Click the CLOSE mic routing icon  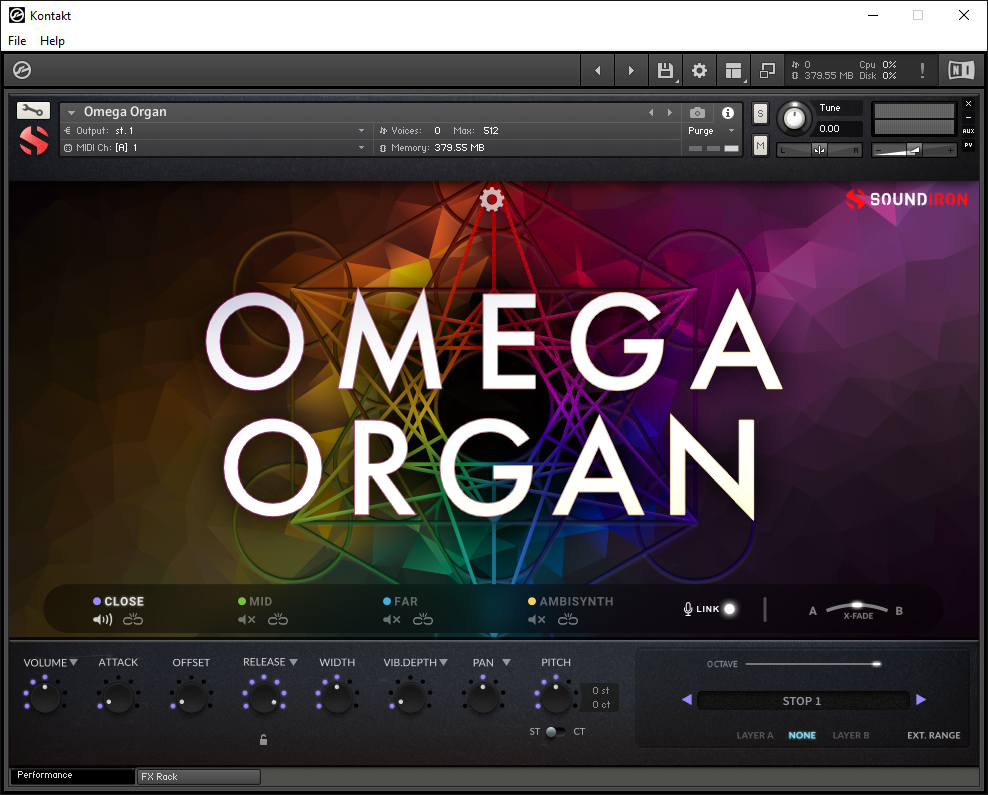click(133, 620)
